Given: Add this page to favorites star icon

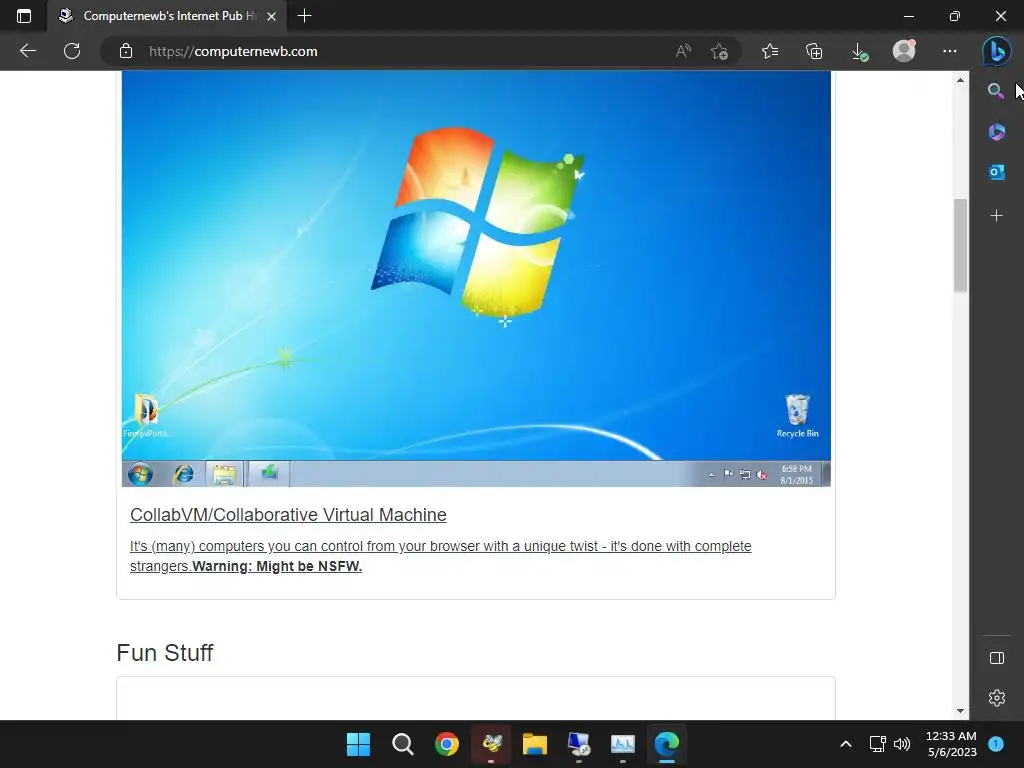Looking at the screenshot, I should click(x=719, y=51).
